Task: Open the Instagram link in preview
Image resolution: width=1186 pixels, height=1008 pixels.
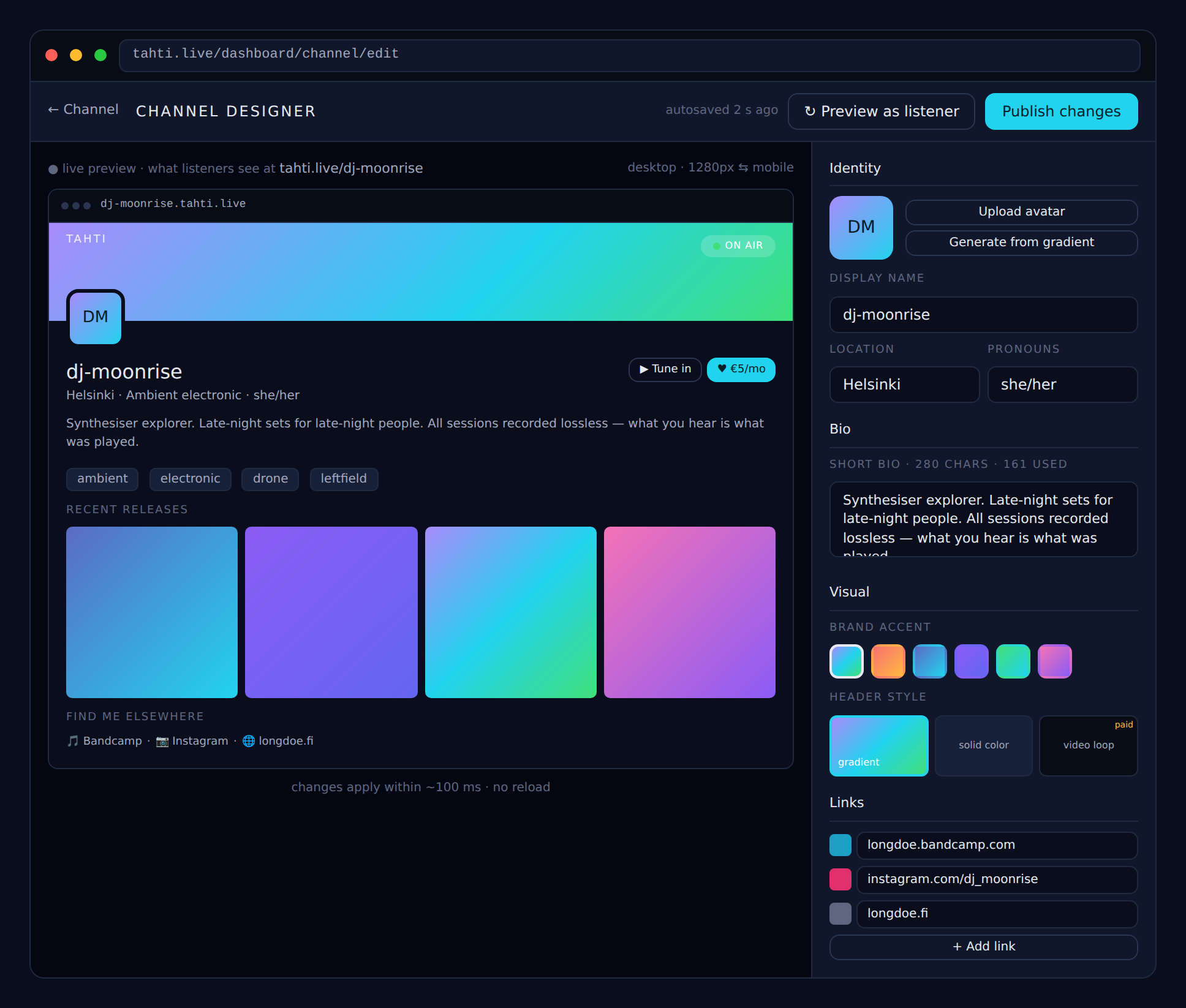Action: [x=192, y=741]
